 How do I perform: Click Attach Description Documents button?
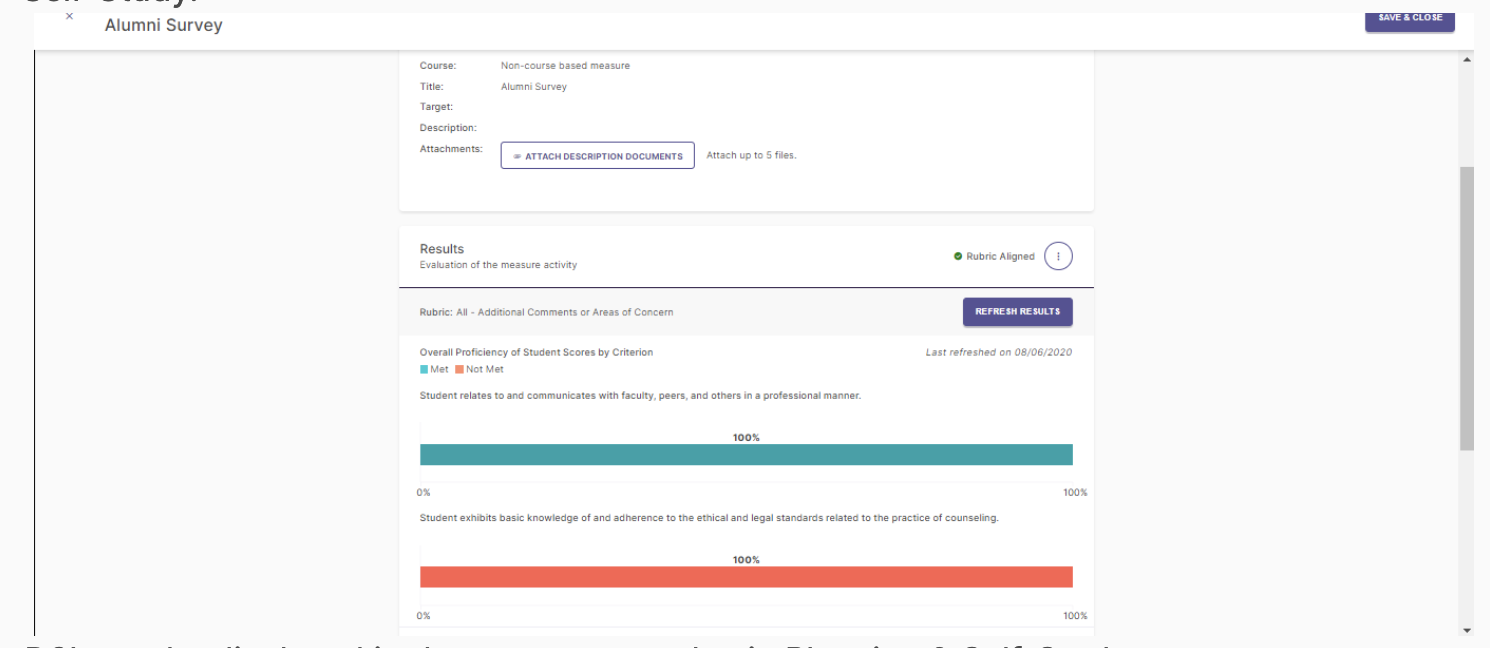[x=597, y=156]
